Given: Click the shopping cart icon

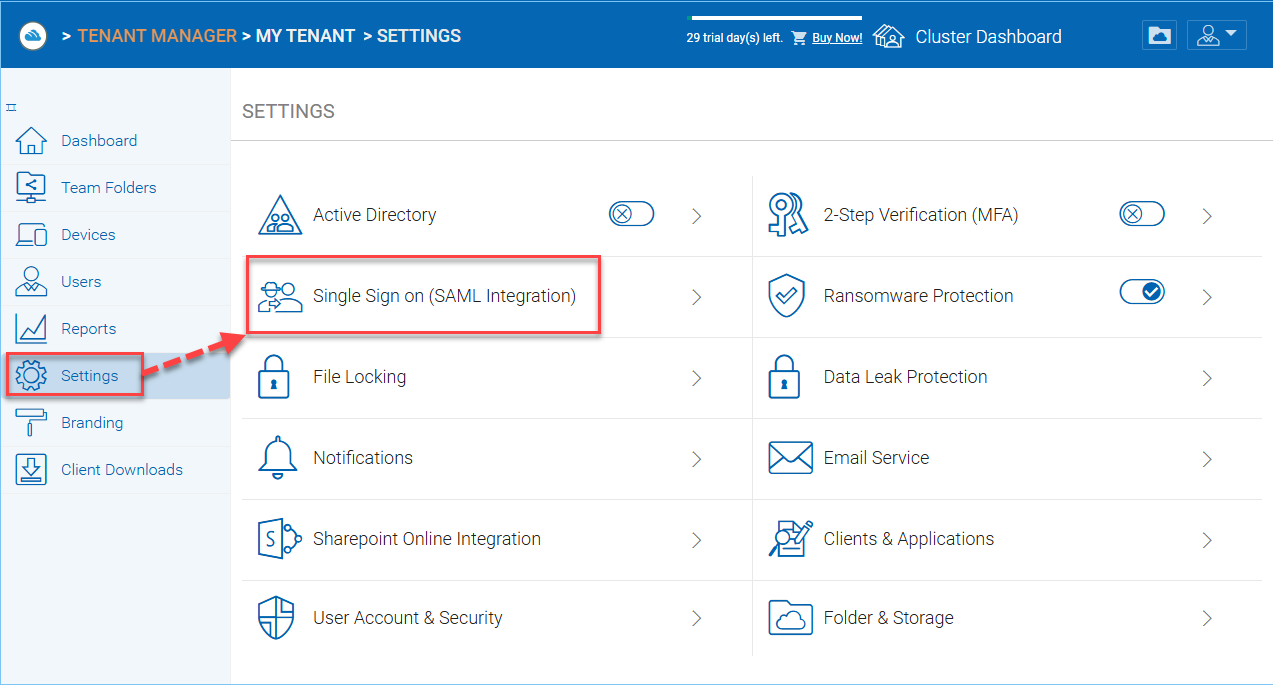Looking at the screenshot, I should point(799,38).
